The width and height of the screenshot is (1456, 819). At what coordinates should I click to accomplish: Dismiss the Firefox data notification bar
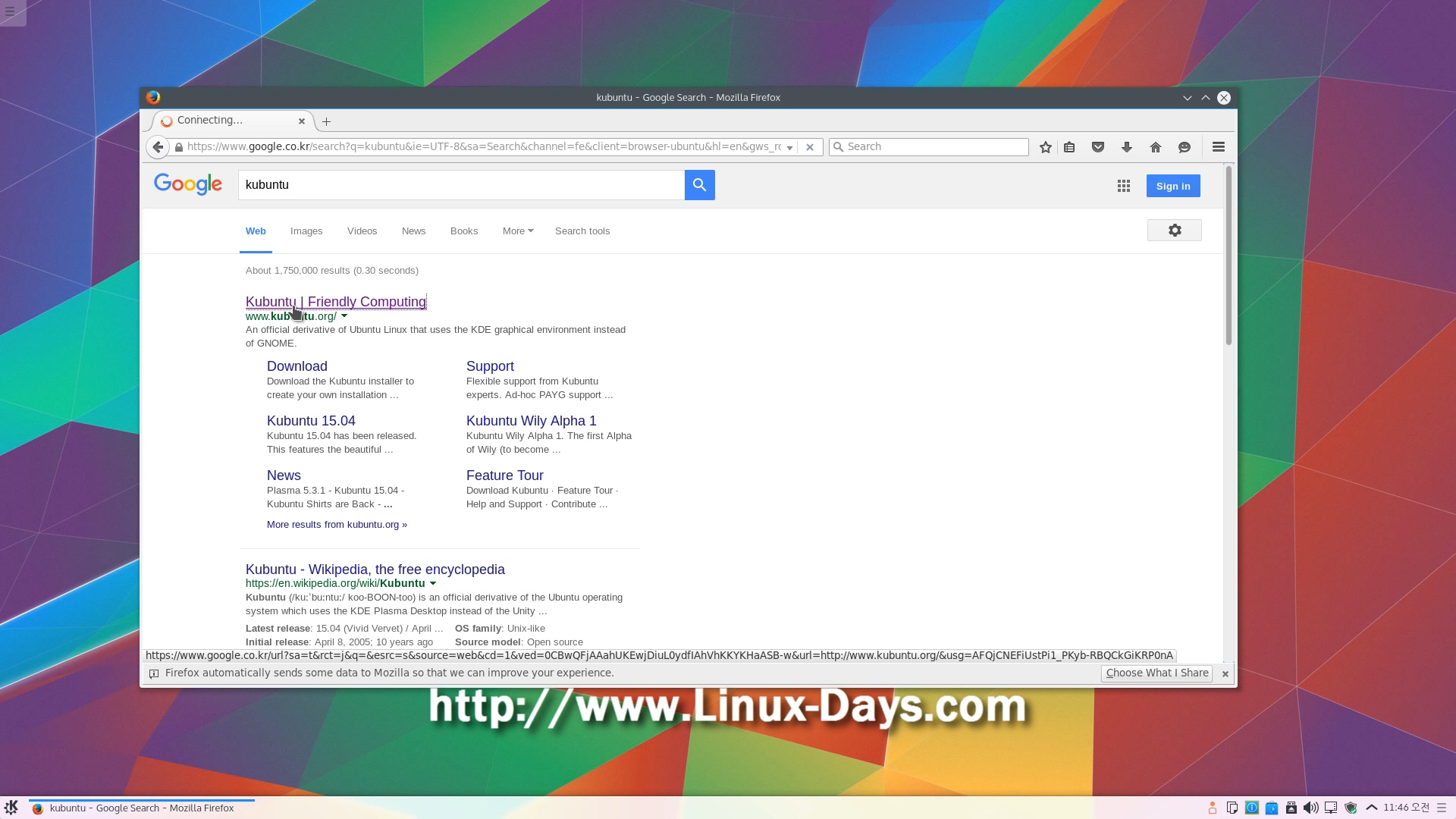1225,673
